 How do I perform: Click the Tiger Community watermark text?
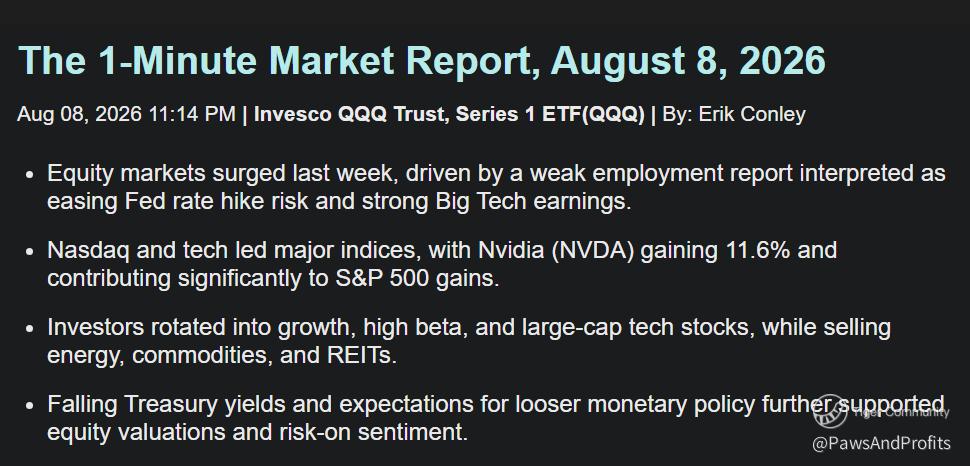pos(900,412)
